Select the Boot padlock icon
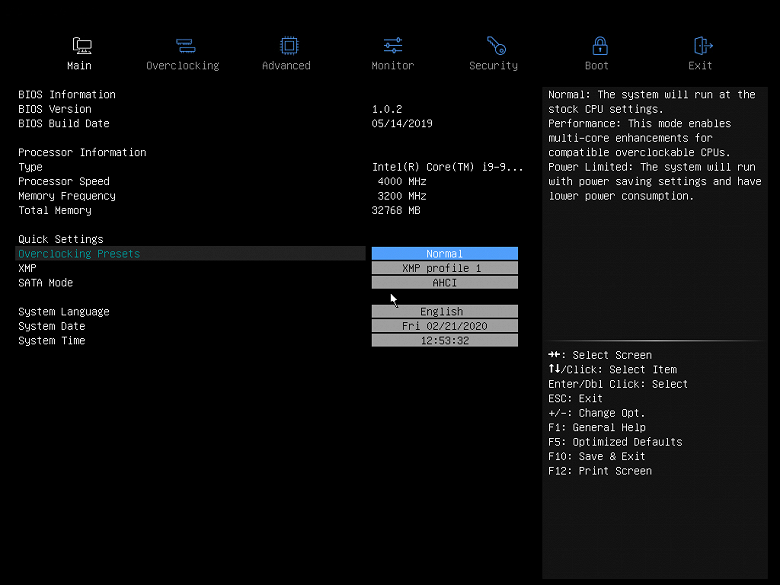This screenshot has height=585, width=780. (600, 46)
